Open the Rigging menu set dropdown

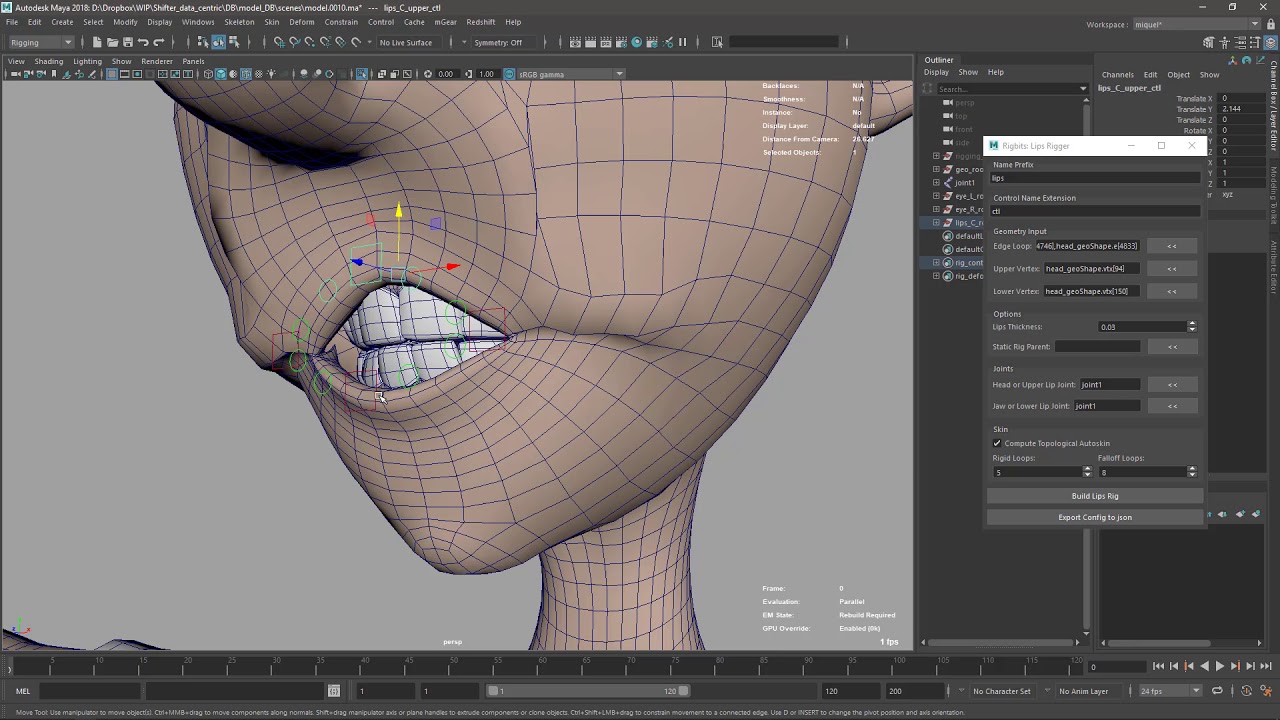[41, 42]
